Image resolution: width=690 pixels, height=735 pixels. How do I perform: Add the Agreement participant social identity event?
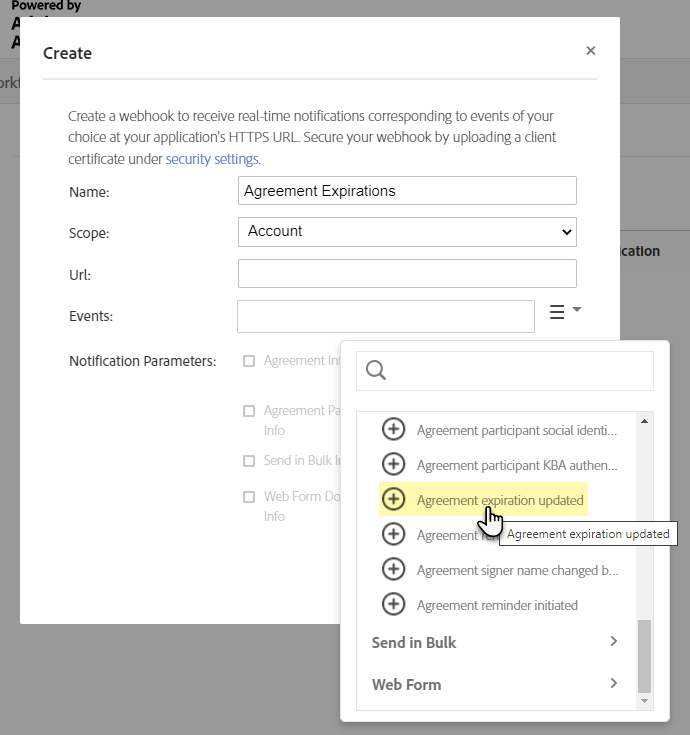click(x=394, y=430)
